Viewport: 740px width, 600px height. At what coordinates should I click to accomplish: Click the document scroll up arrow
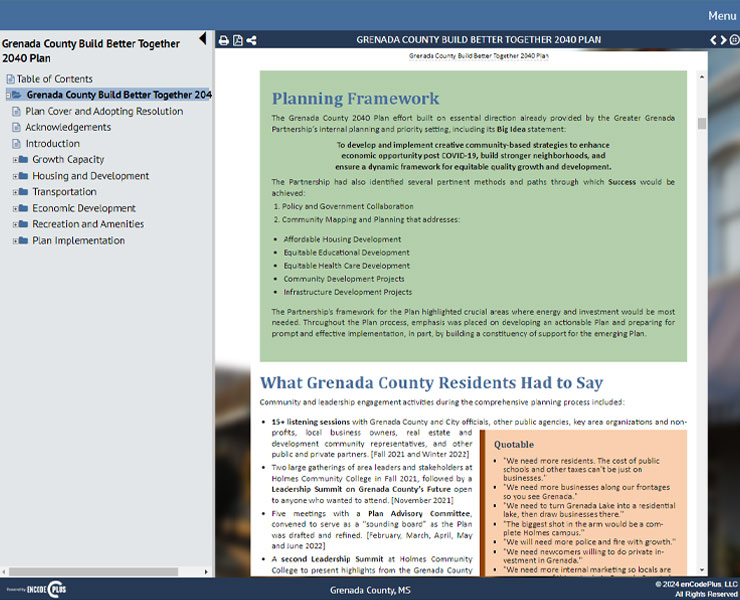tap(702, 76)
